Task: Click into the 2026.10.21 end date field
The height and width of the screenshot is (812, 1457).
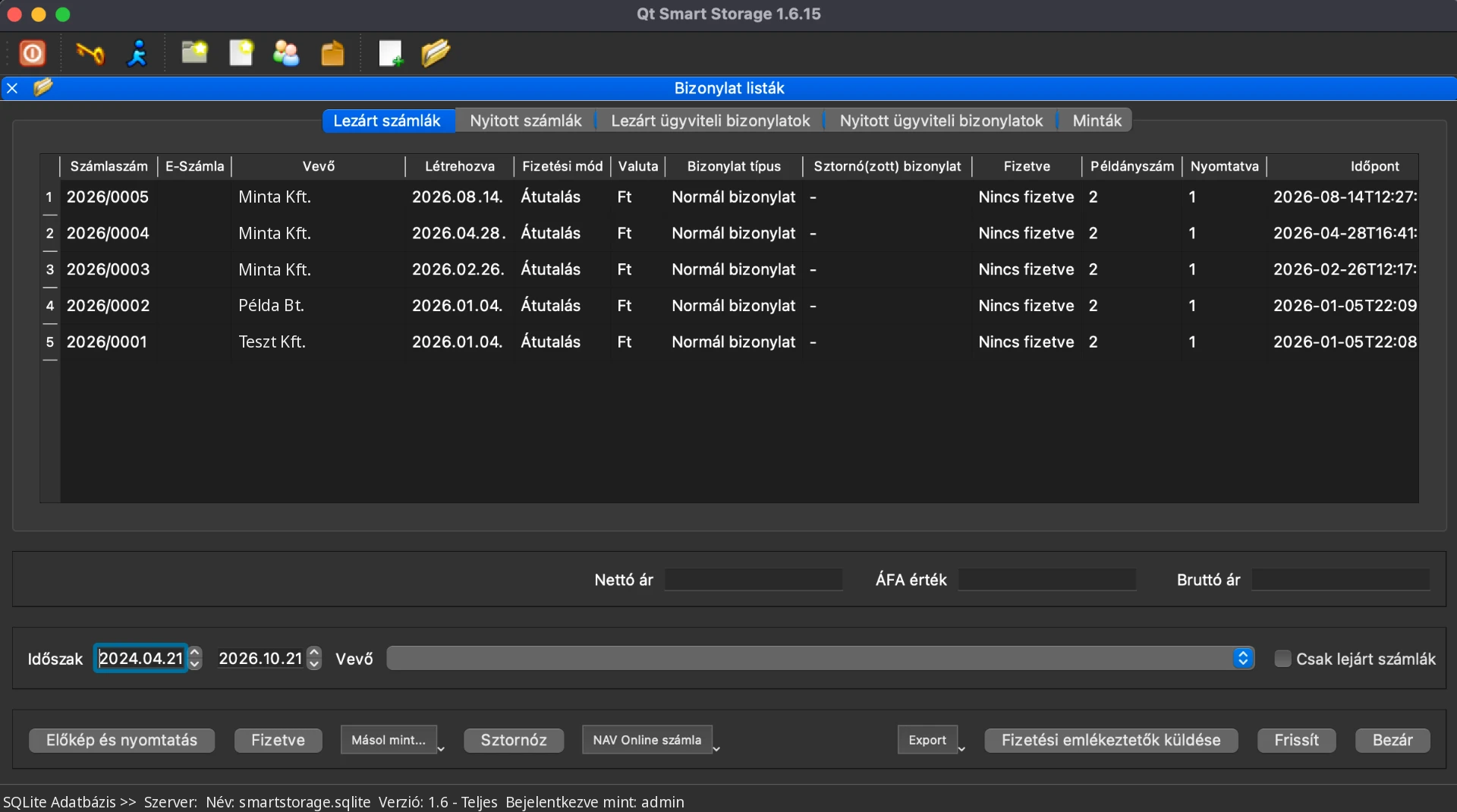Action: (x=260, y=658)
